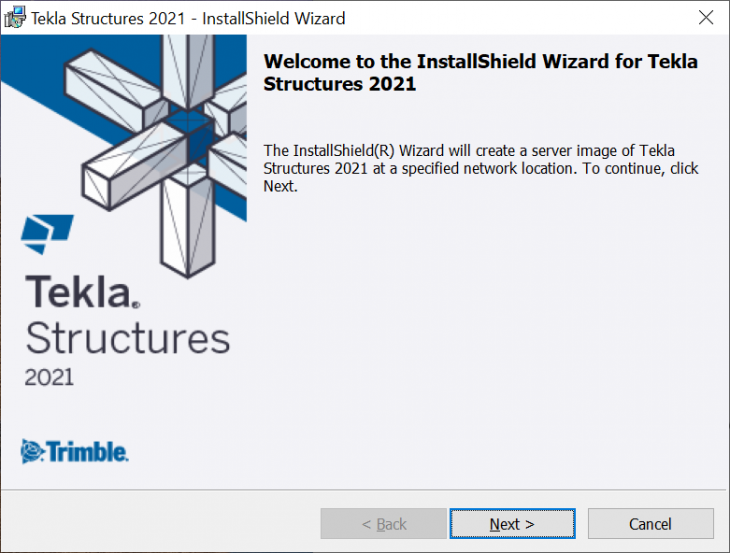Click the Trimble globe logo icon
The width and height of the screenshot is (730, 553).
coord(32,452)
